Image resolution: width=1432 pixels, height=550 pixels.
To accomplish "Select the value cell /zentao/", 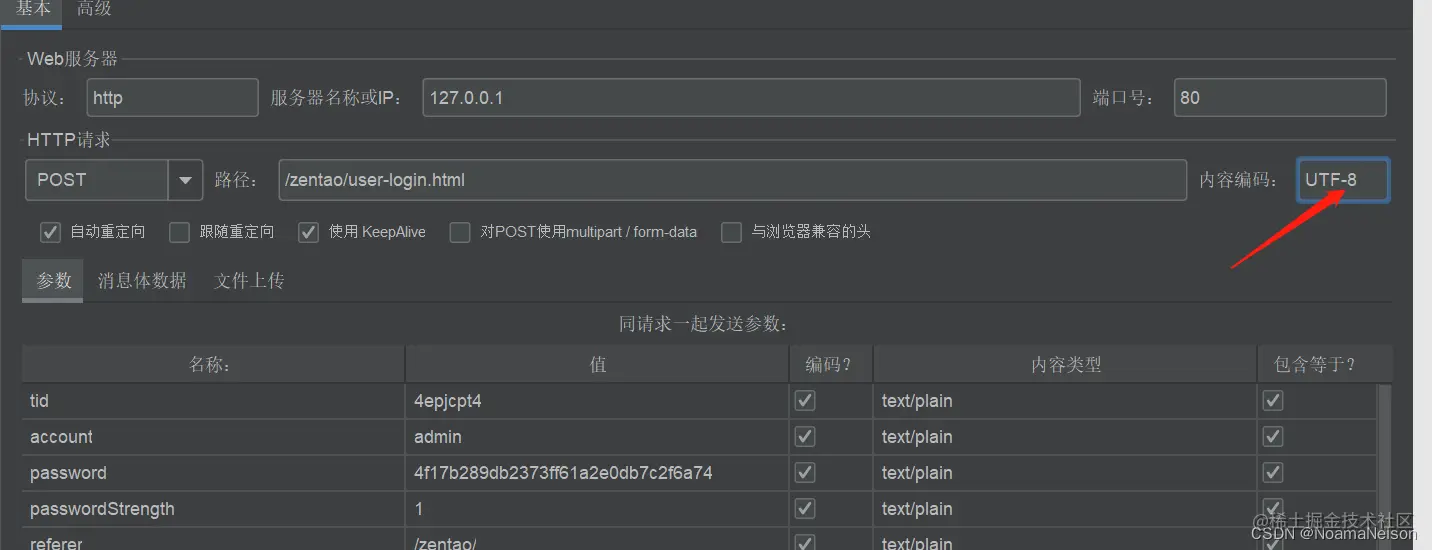I will coord(597,540).
